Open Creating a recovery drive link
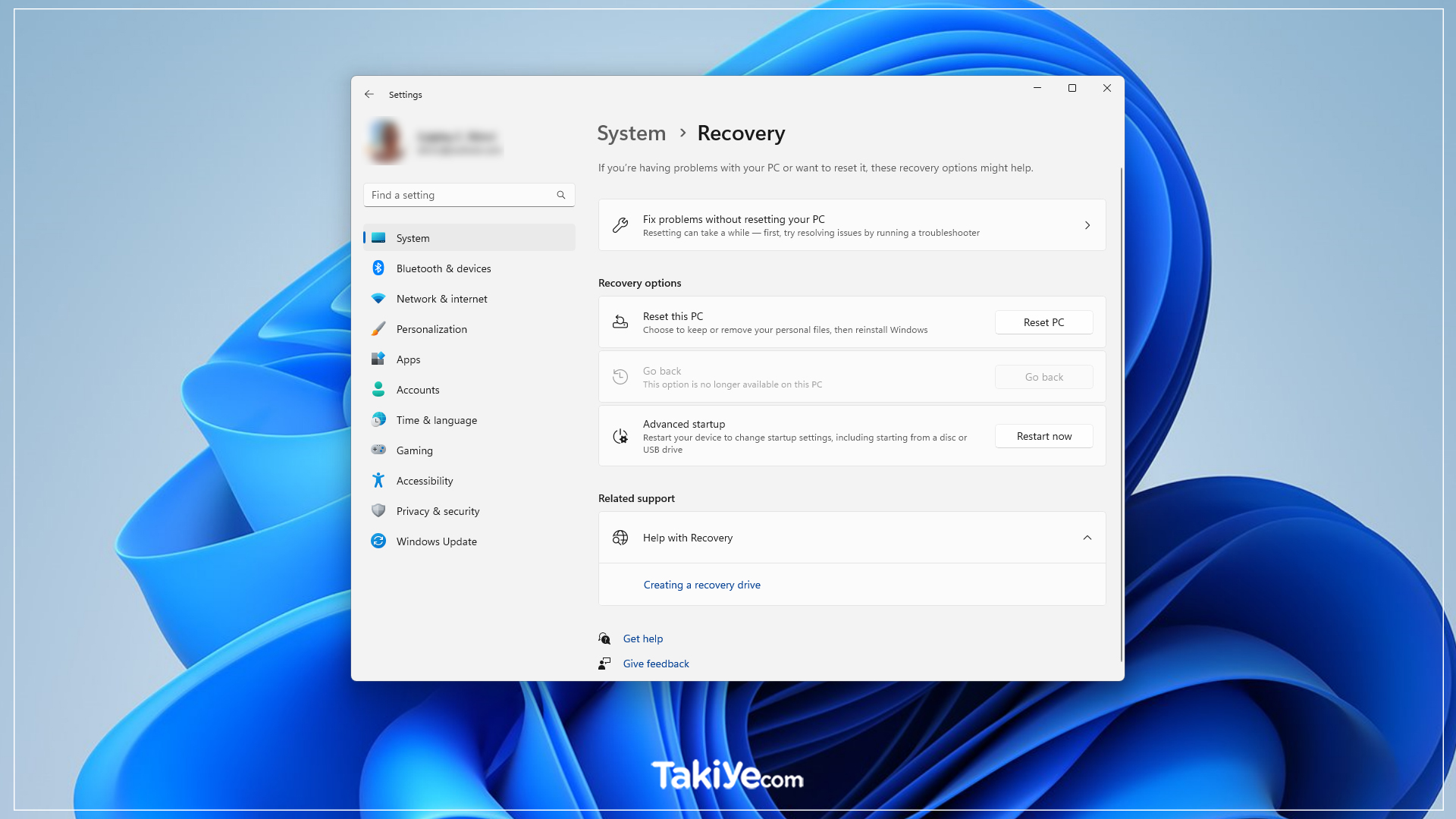This screenshot has width=1456, height=819. [702, 585]
